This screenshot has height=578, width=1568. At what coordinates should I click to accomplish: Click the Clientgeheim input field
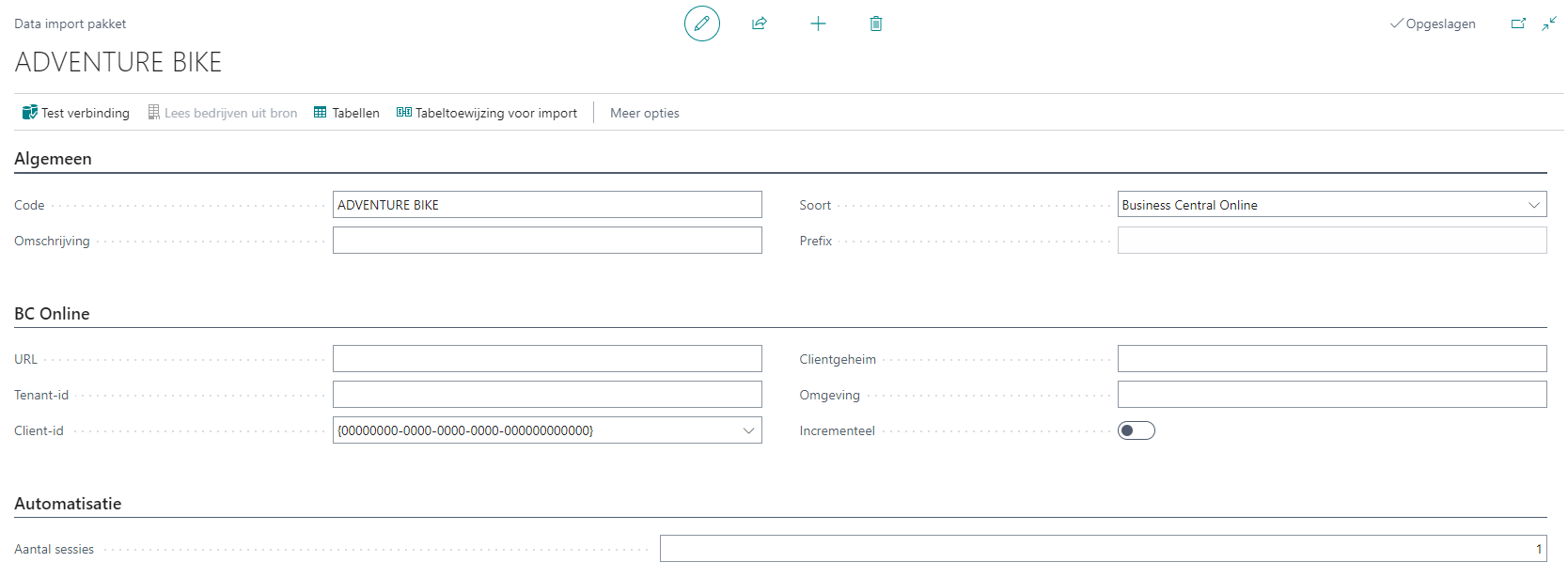point(1331,359)
